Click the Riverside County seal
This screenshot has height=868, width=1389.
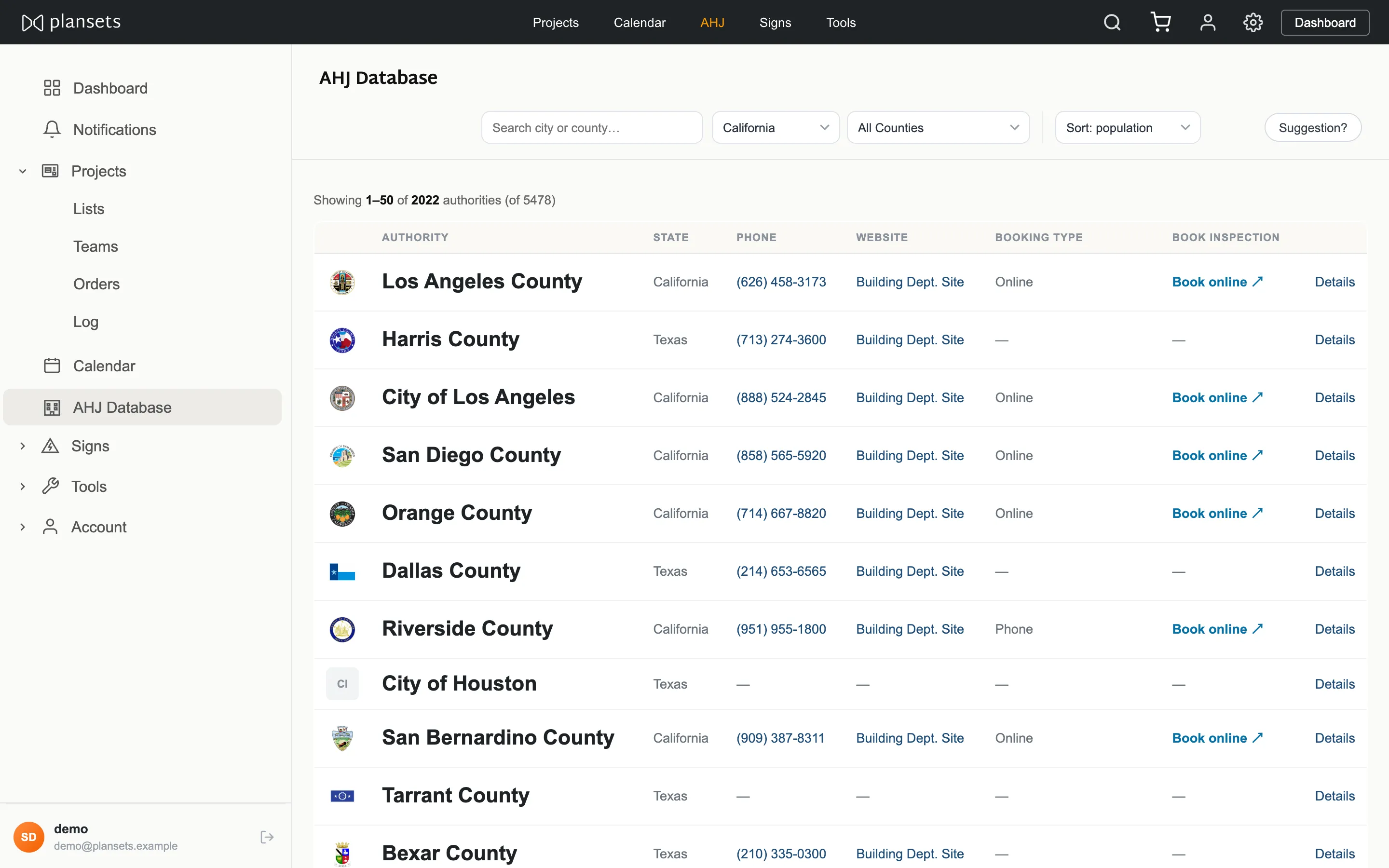[x=342, y=629]
